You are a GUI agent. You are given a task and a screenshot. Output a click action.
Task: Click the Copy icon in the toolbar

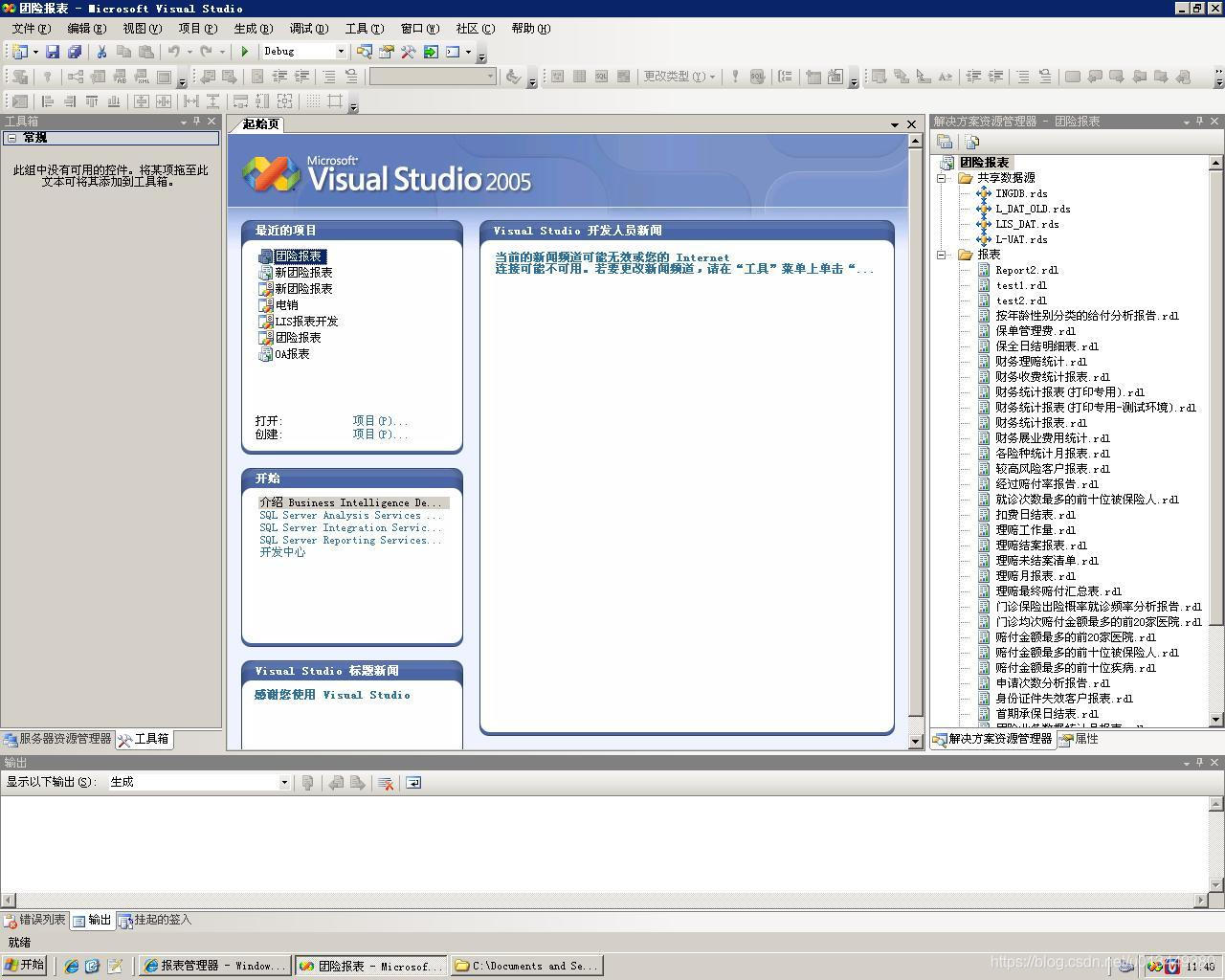tap(123, 52)
